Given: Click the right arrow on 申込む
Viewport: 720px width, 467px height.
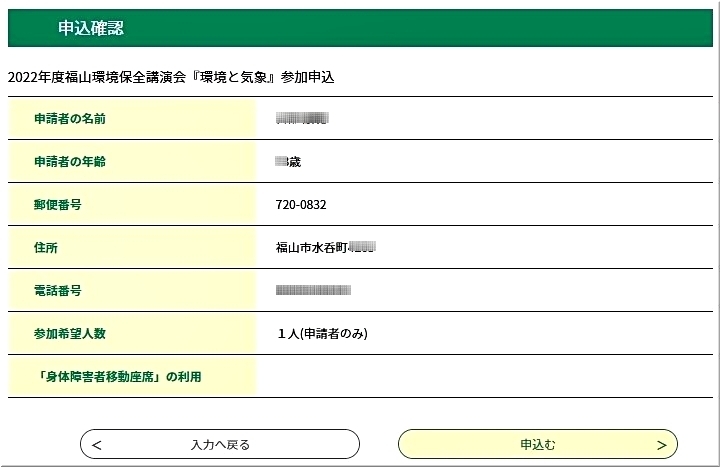Looking at the screenshot, I should [x=661, y=445].
